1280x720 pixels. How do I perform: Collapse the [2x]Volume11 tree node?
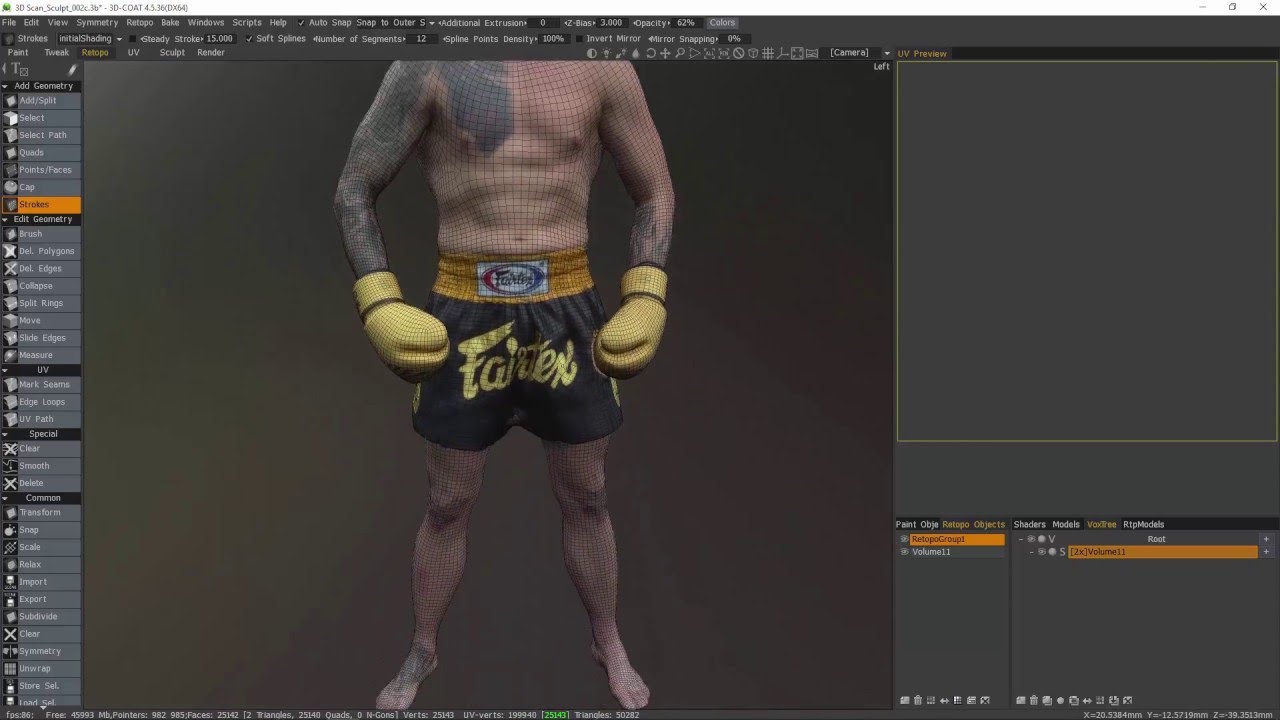(1031, 552)
